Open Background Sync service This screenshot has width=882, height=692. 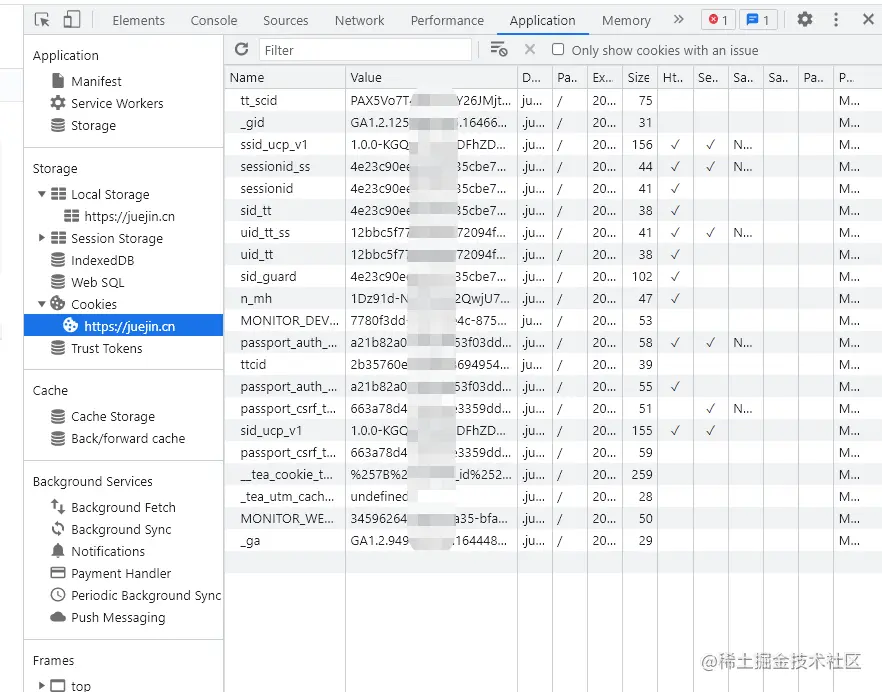(x=121, y=529)
